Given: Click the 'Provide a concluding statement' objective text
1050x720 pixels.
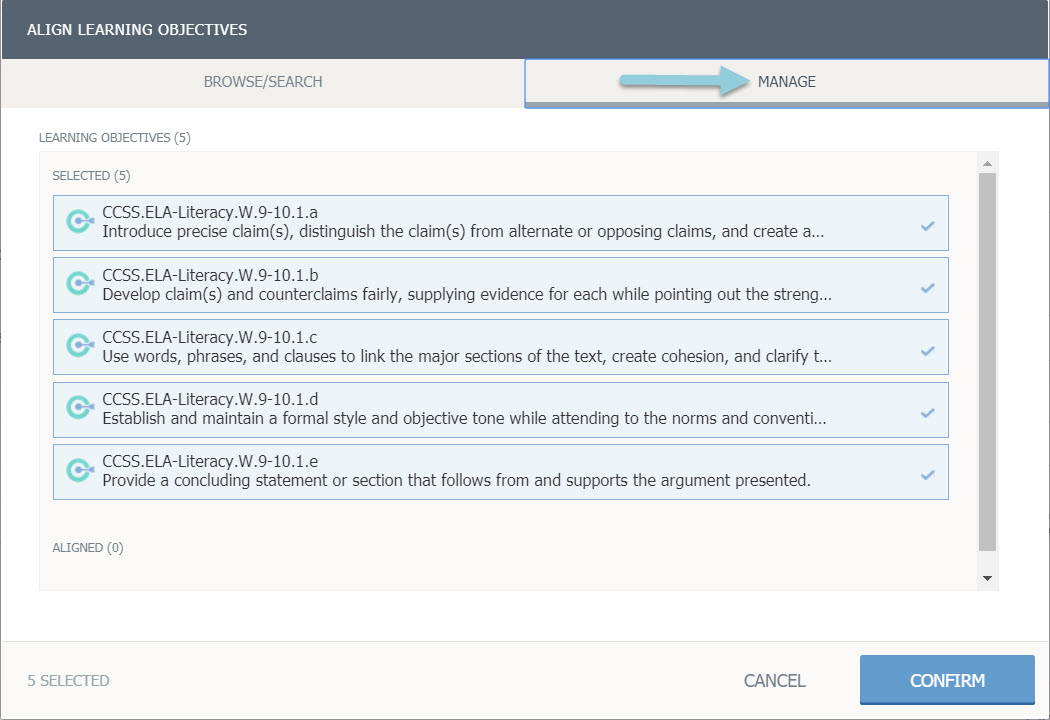Looking at the screenshot, I should pos(455,480).
